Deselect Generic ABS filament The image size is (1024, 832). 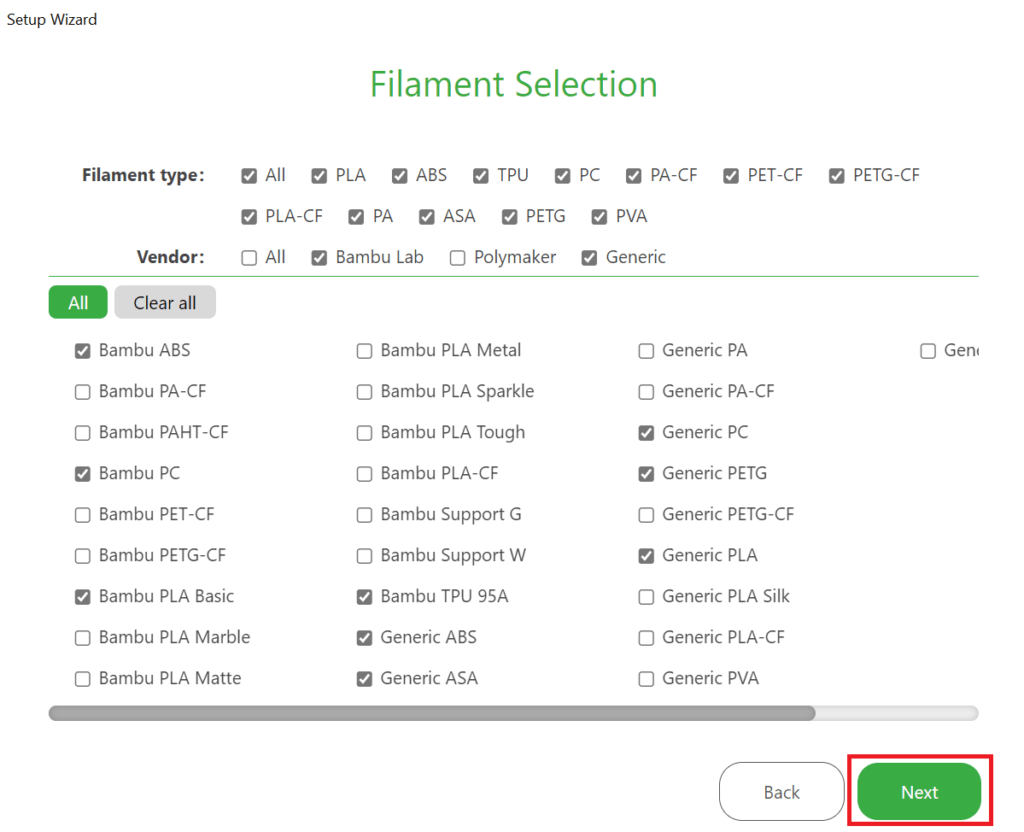click(364, 638)
